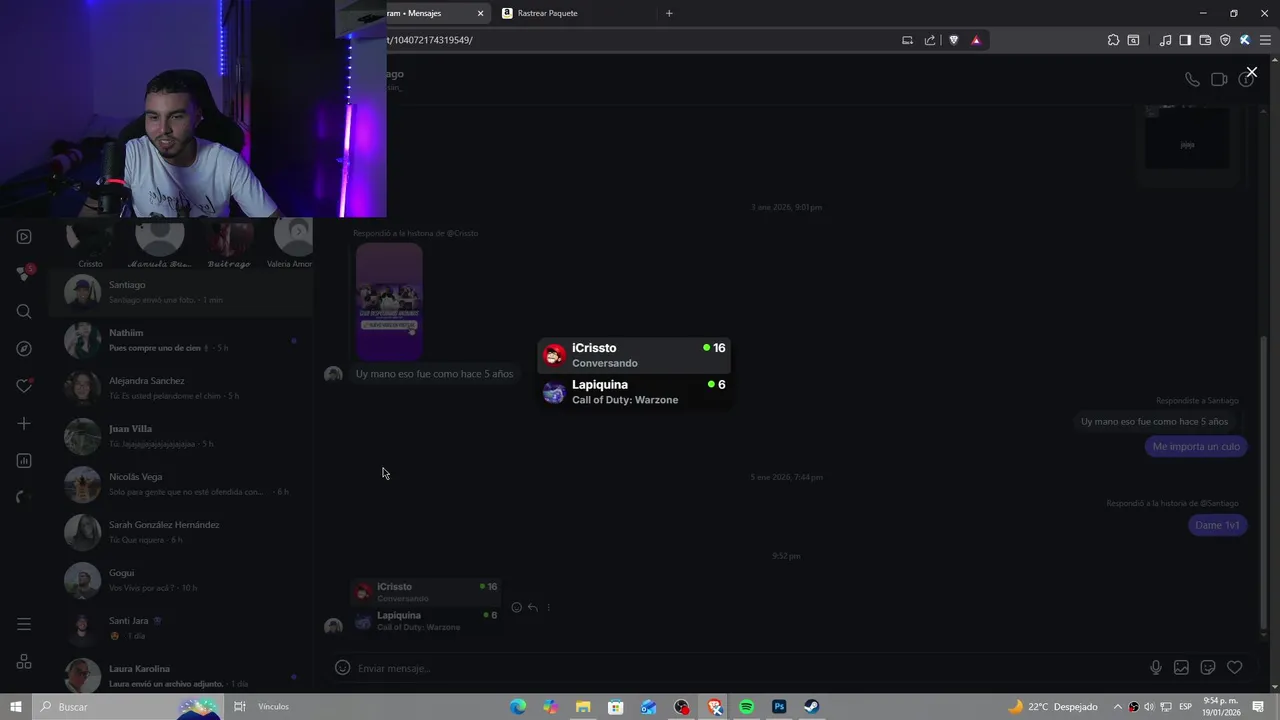Send a heart using the like icon
The height and width of the screenshot is (720, 1280).
click(x=1234, y=668)
